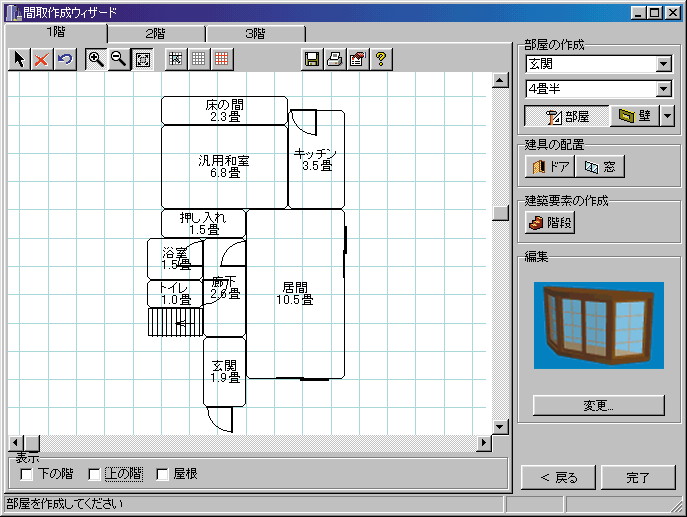Check the 屋根 checkbox
Screen dimensions: 687x517
[x=162, y=474]
